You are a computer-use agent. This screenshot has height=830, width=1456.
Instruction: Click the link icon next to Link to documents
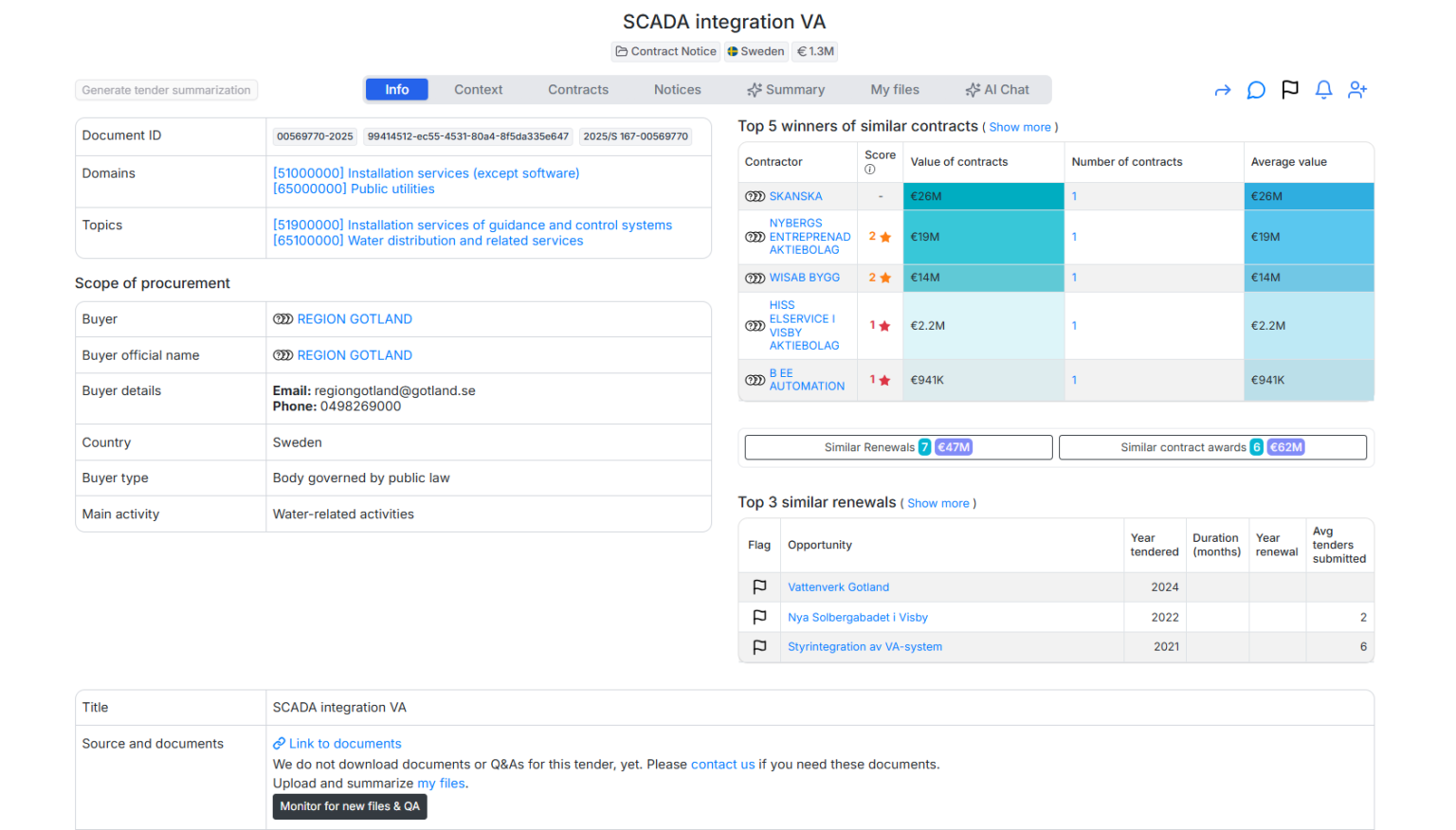point(279,743)
